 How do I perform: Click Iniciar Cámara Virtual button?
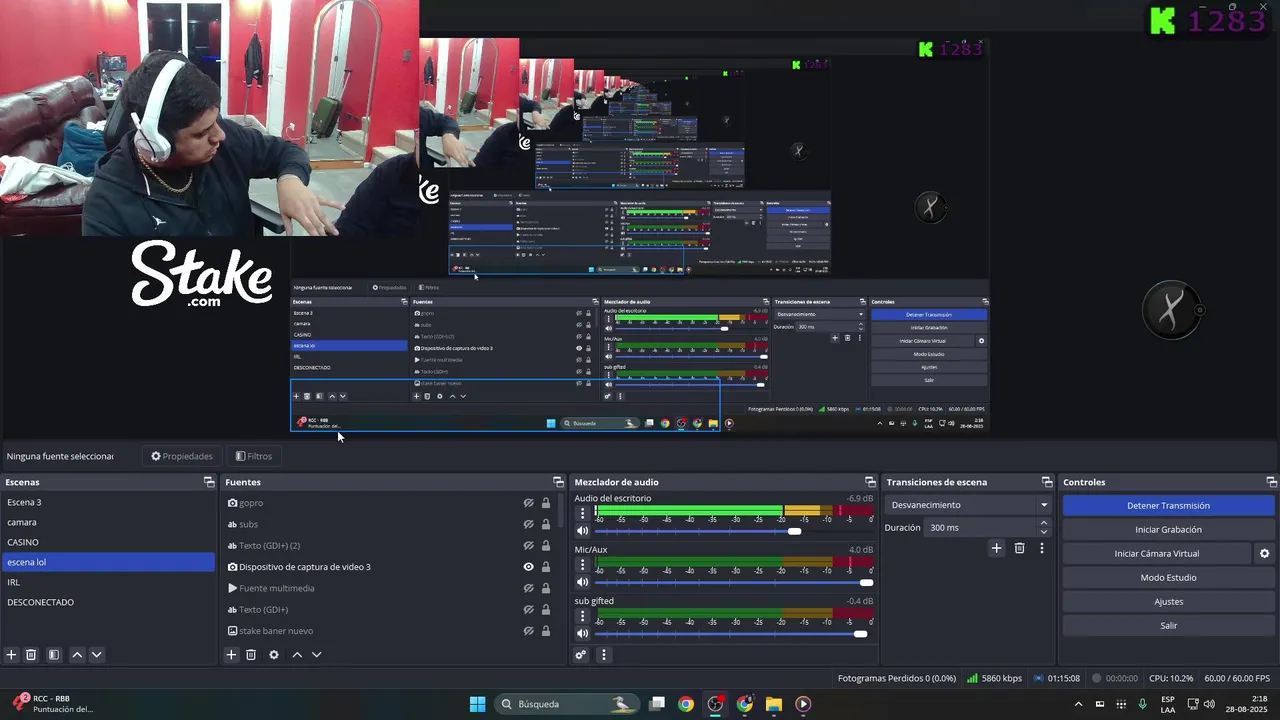[x=1156, y=554]
